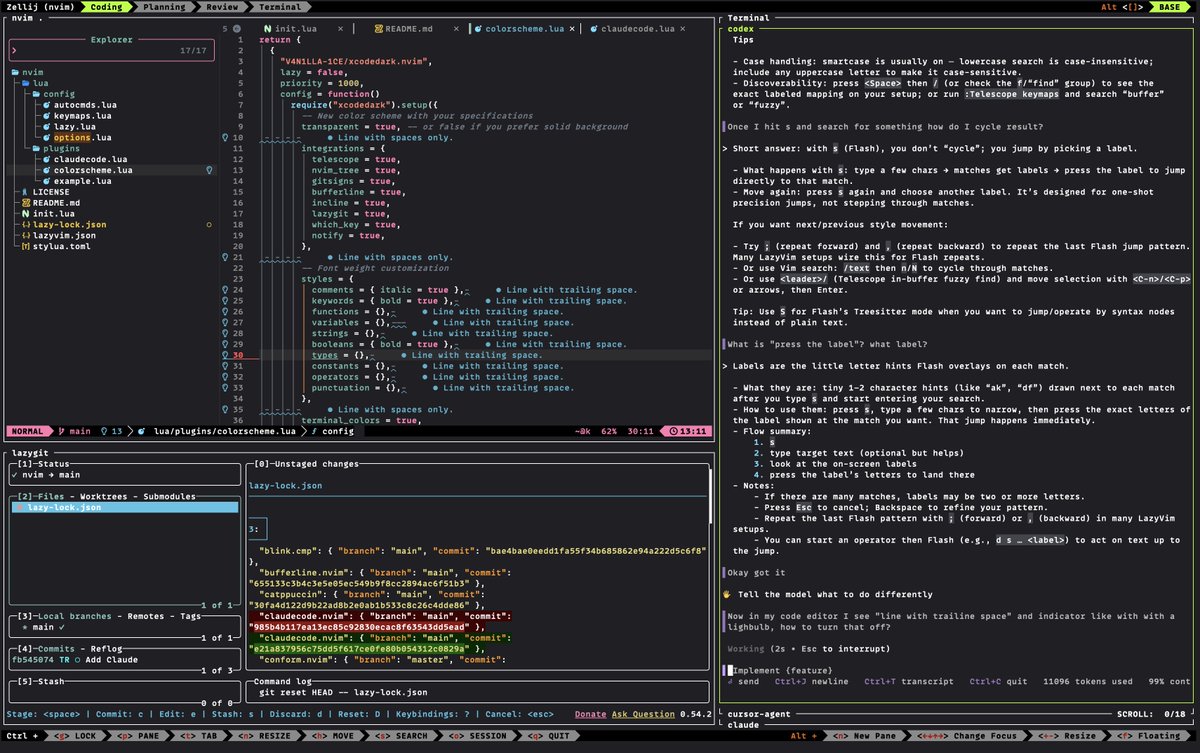
Task: Switch to the Review Zellij tab
Action: (222, 7)
